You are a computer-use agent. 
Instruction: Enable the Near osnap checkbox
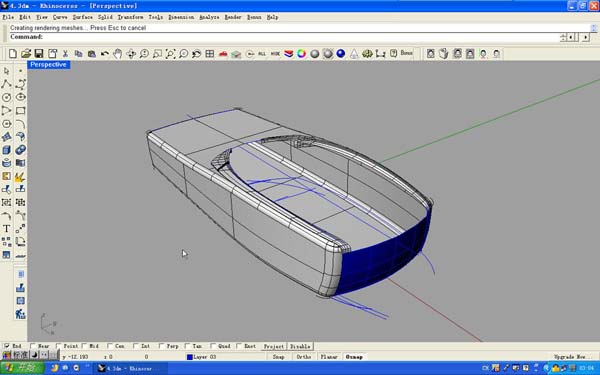pos(33,346)
